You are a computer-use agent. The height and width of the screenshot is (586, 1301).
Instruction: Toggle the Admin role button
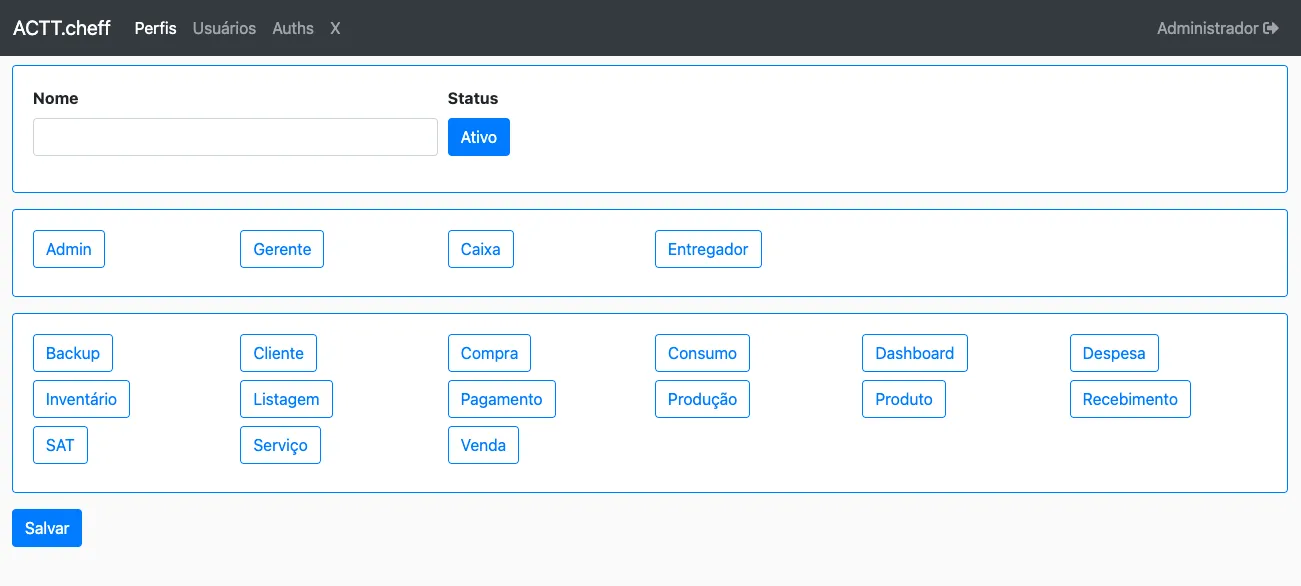pos(69,249)
